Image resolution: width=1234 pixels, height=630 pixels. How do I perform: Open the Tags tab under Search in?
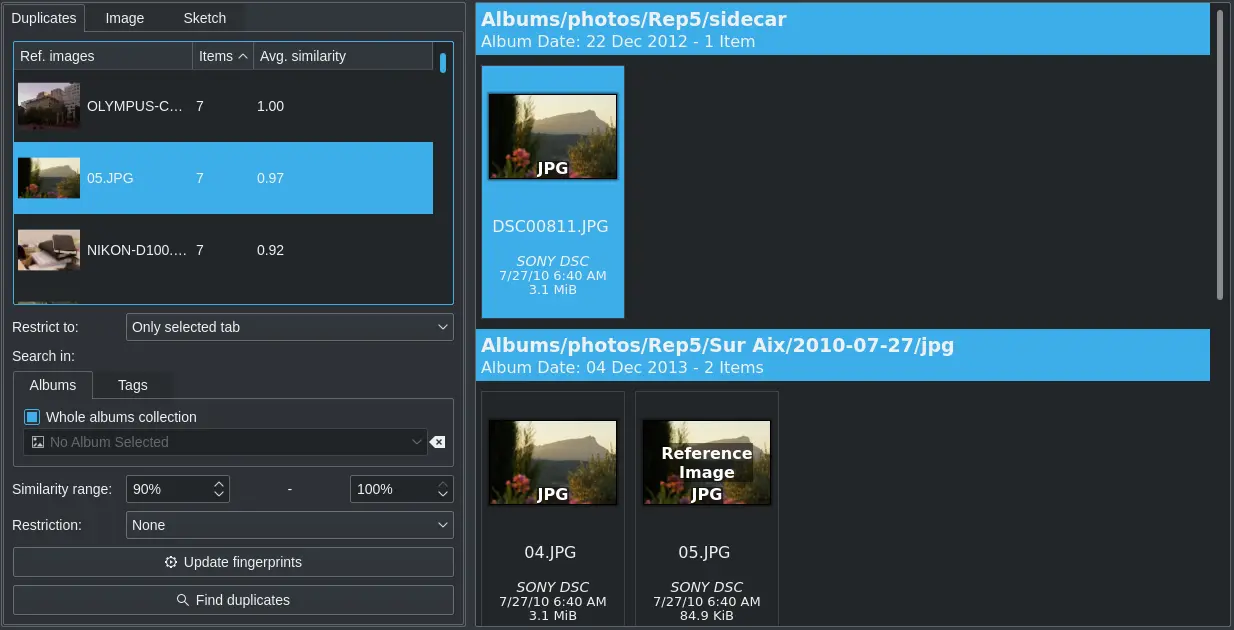coord(132,384)
